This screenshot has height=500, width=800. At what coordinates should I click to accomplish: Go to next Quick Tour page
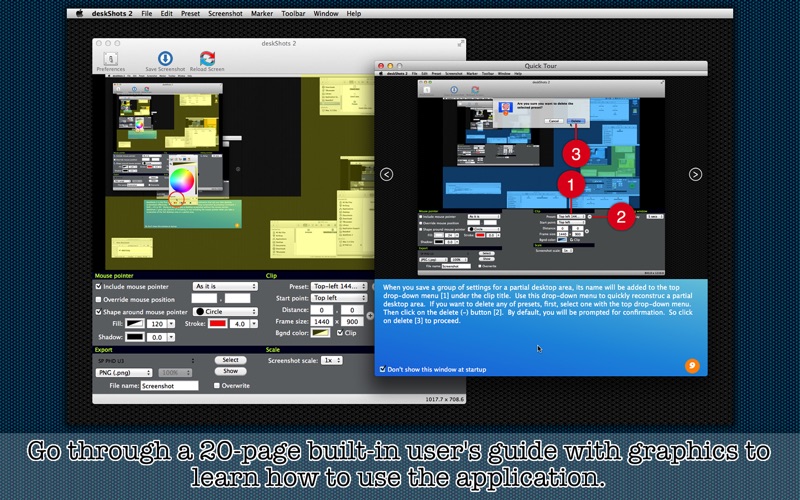(x=695, y=174)
